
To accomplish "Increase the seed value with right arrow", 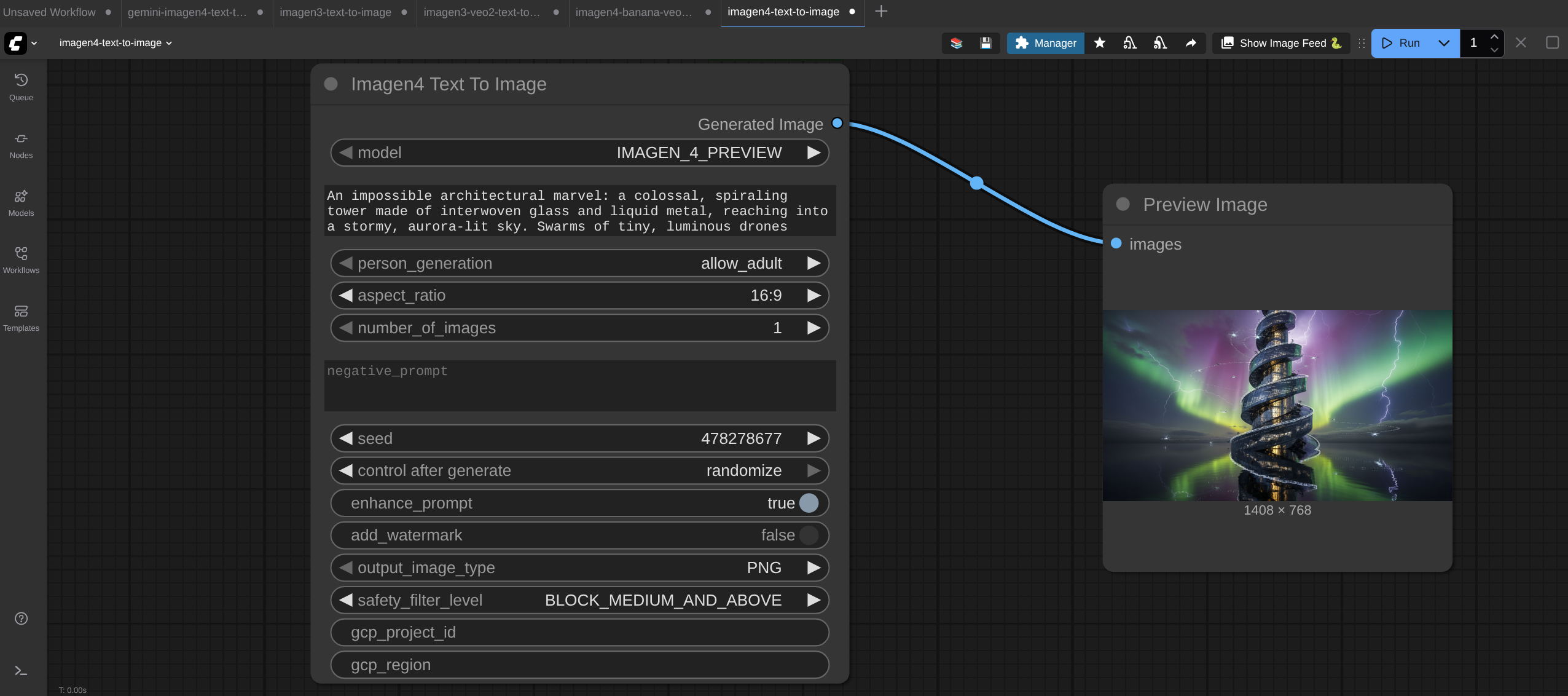I will 813,438.
